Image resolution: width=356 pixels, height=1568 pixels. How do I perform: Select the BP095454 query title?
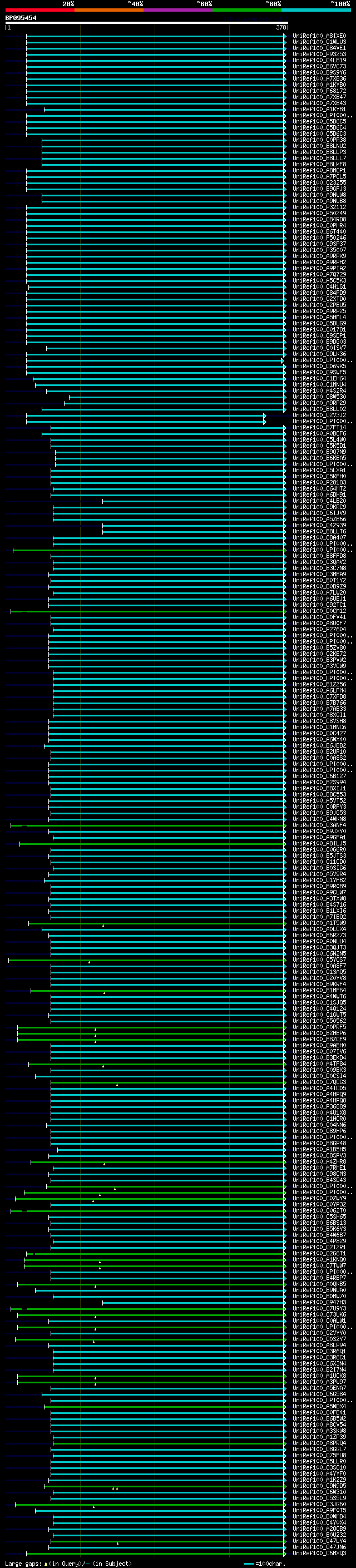click(x=21, y=18)
